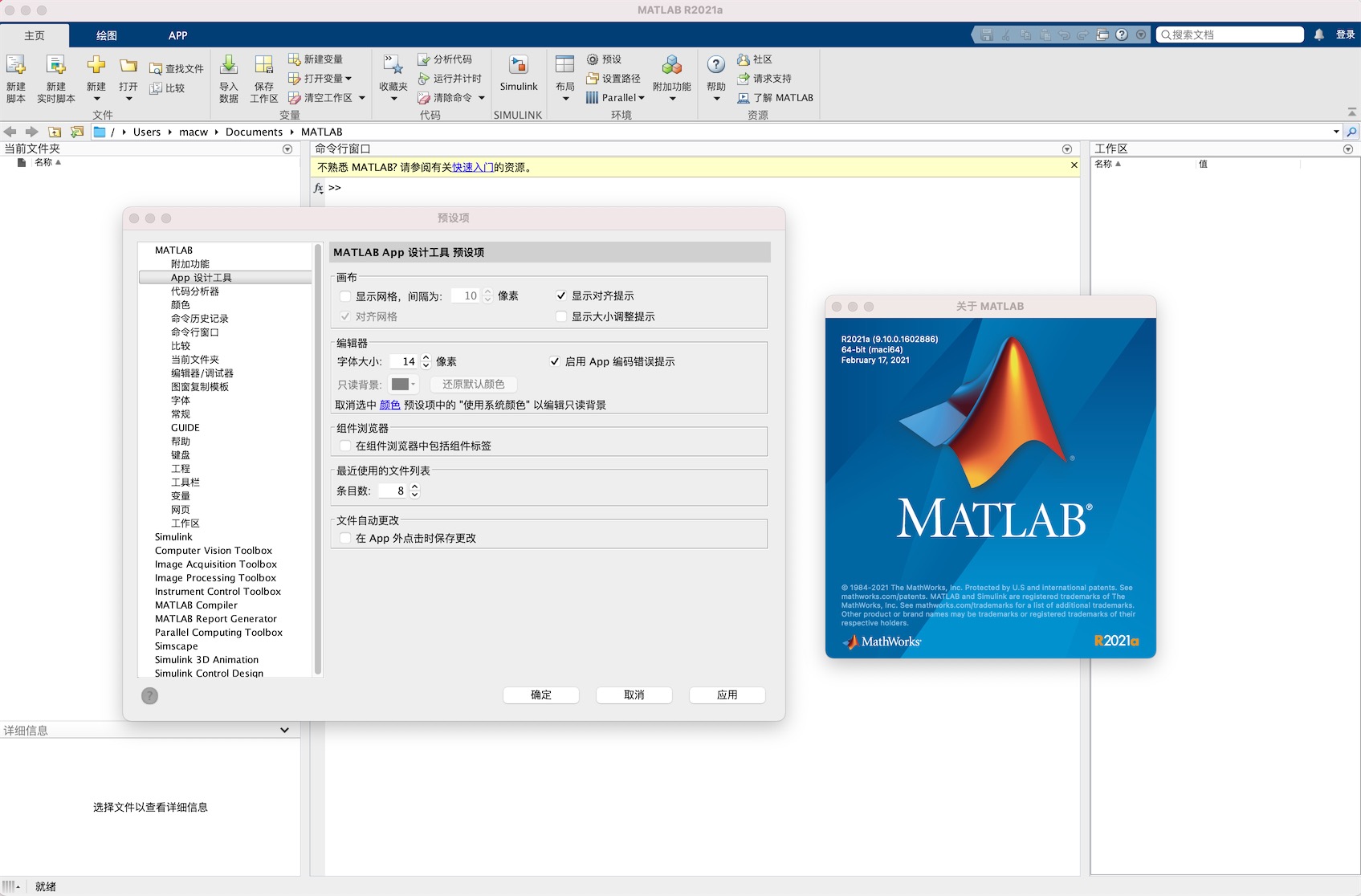Click the help question mark in Preferences dialog
This screenshot has width=1361, height=896.
[150, 696]
